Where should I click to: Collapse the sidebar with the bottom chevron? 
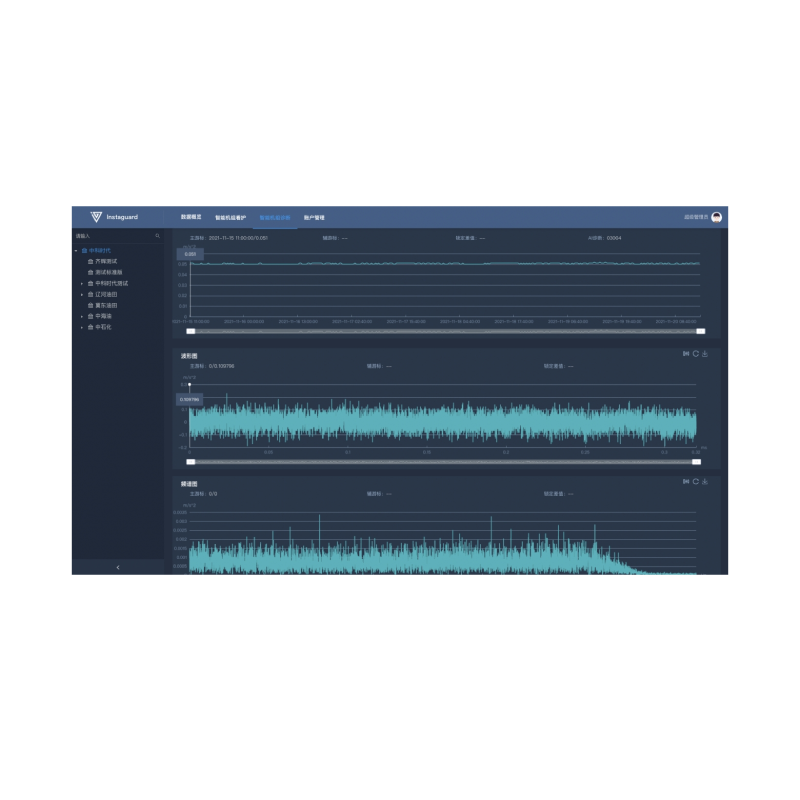[x=117, y=567]
